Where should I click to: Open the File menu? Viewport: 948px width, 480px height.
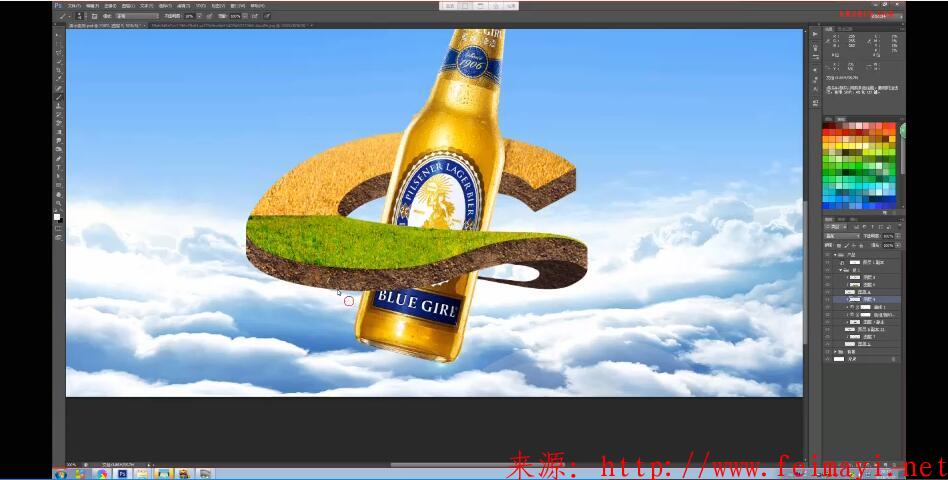coord(75,5)
